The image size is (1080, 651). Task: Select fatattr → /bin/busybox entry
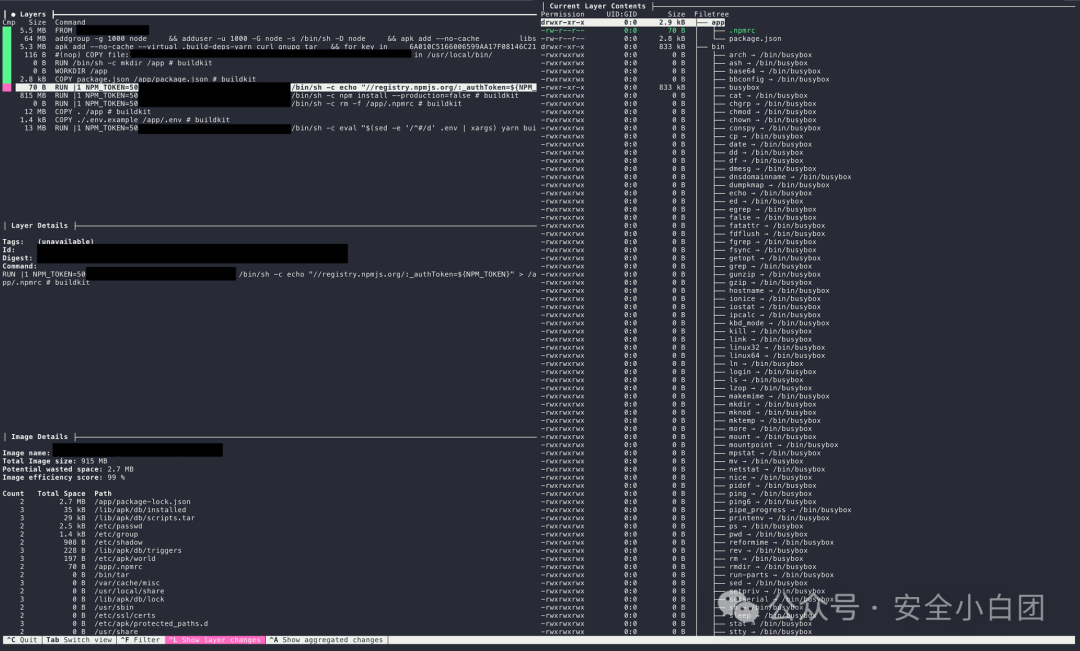pos(777,225)
